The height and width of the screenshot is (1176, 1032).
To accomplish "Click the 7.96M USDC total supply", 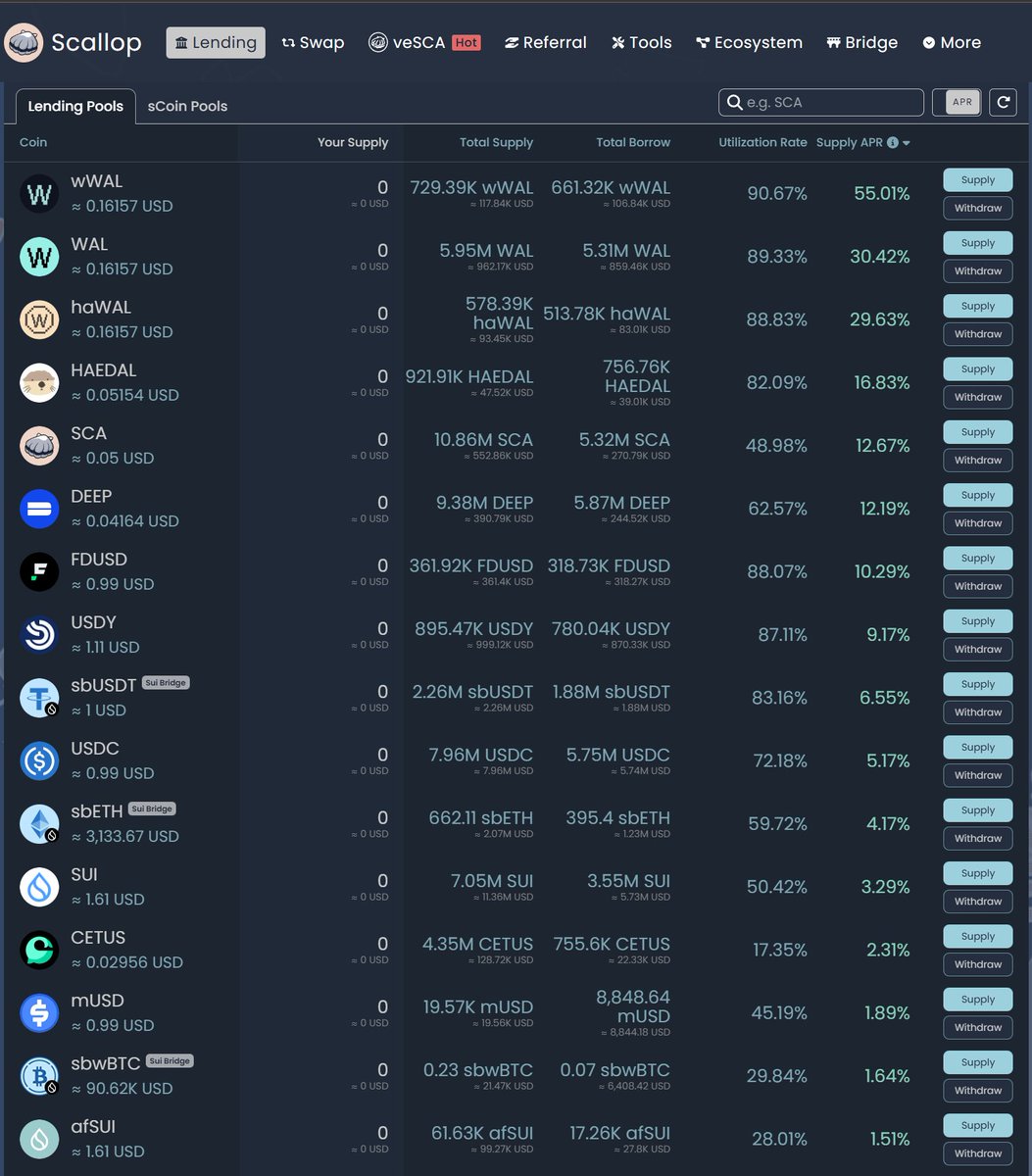I will [481, 756].
